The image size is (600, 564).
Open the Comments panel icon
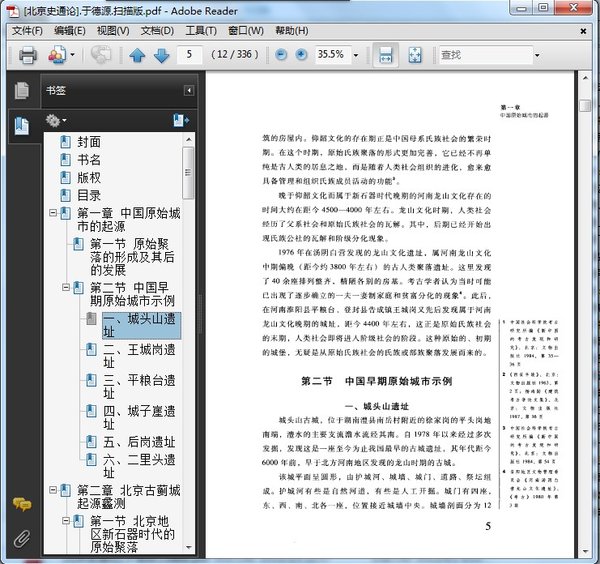[20, 505]
